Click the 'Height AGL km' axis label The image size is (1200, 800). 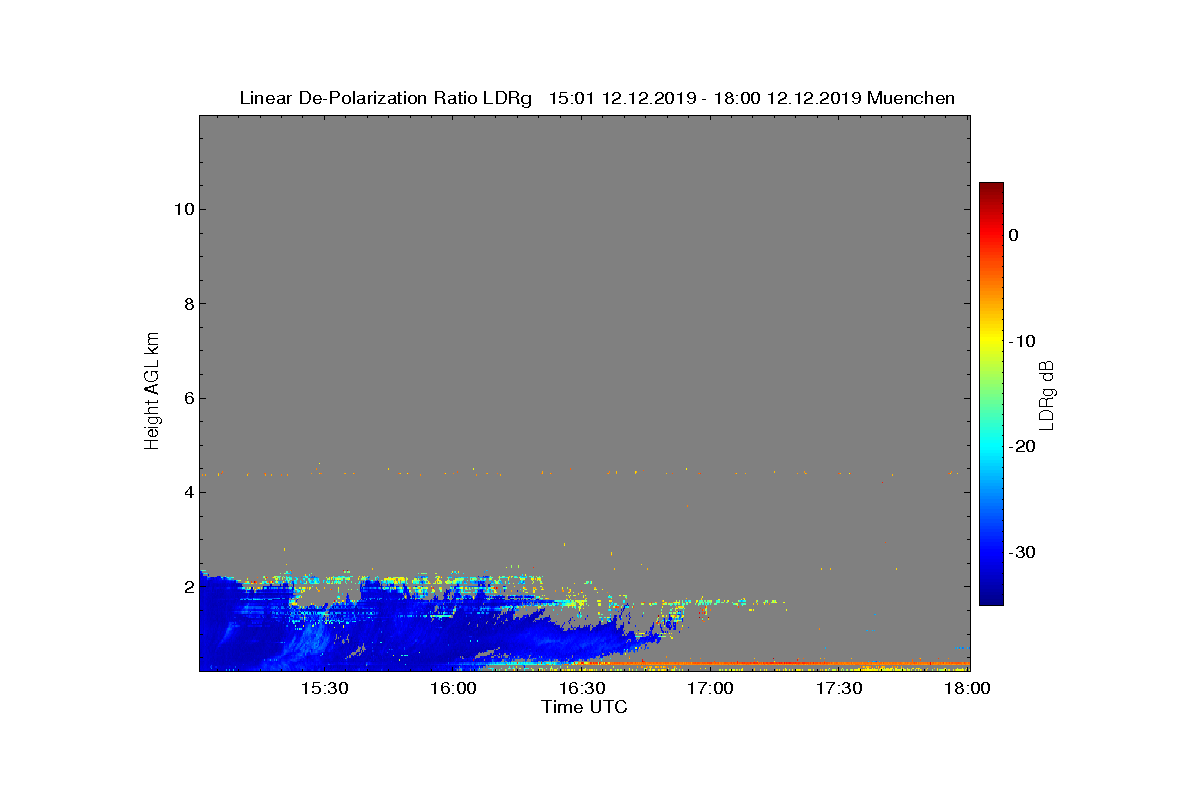click(x=152, y=393)
